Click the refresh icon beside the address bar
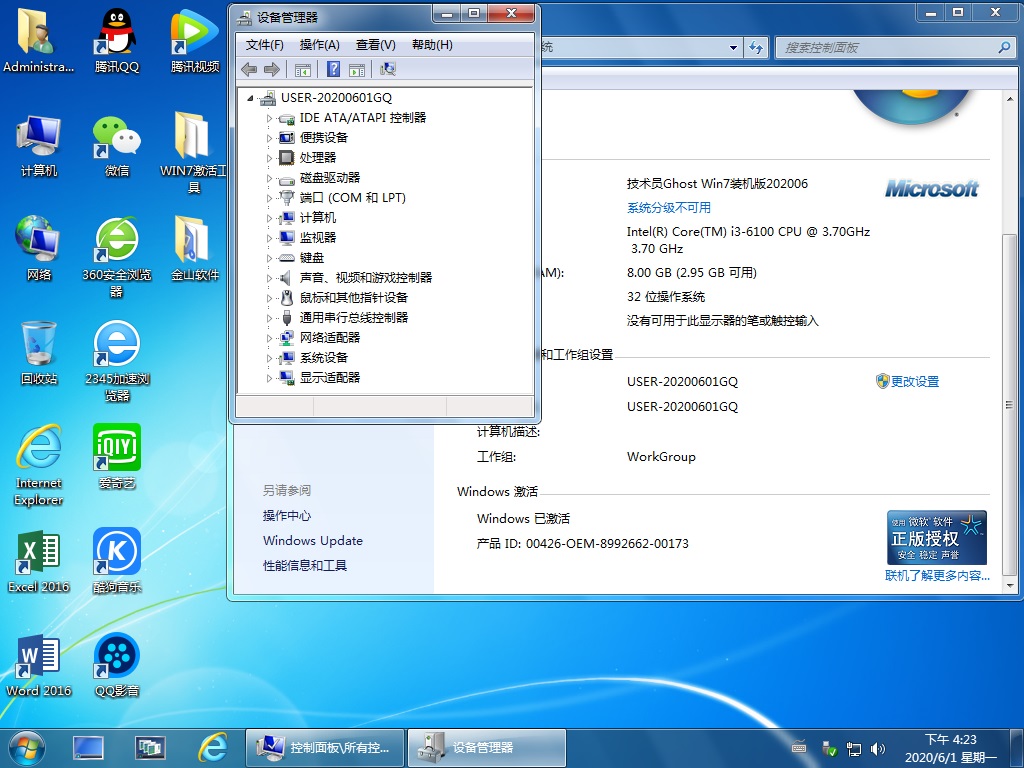The width and height of the screenshot is (1024, 768). [756, 48]
